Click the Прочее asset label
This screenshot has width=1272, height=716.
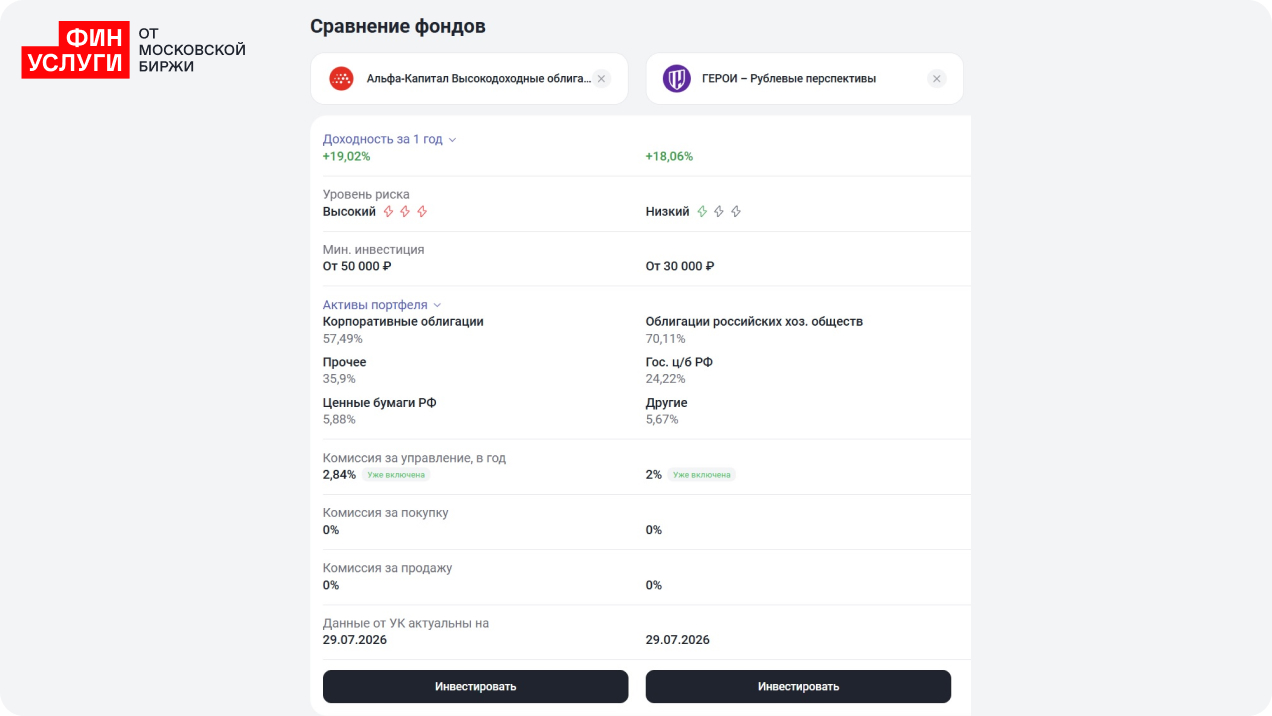click(x=344, y=362)
